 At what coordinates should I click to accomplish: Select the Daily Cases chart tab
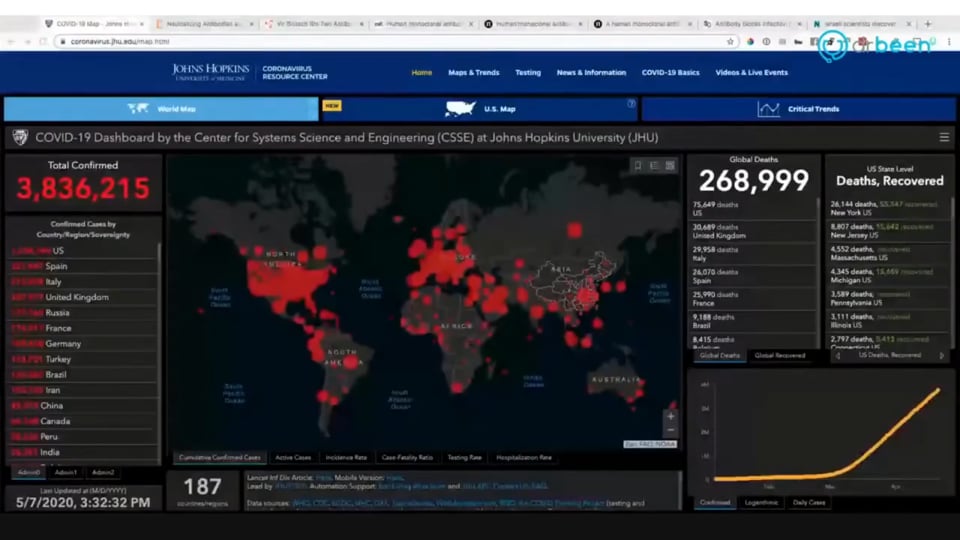pos(809,503)
